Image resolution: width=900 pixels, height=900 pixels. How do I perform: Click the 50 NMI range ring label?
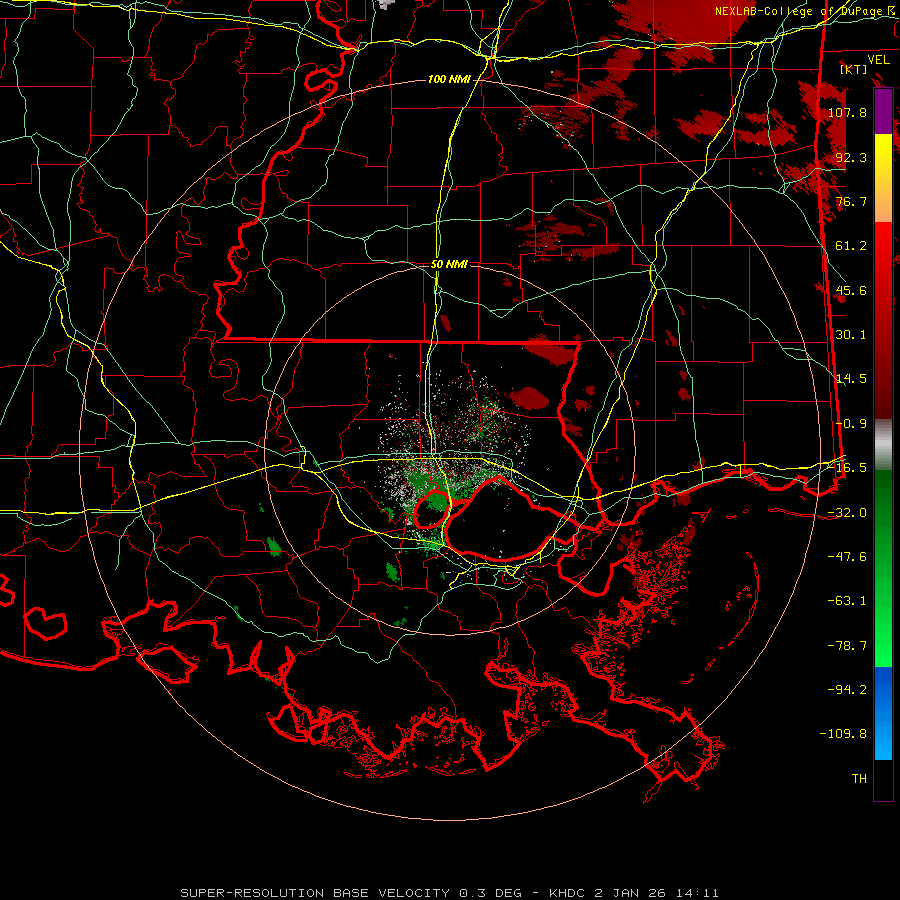tap(449, 265)
